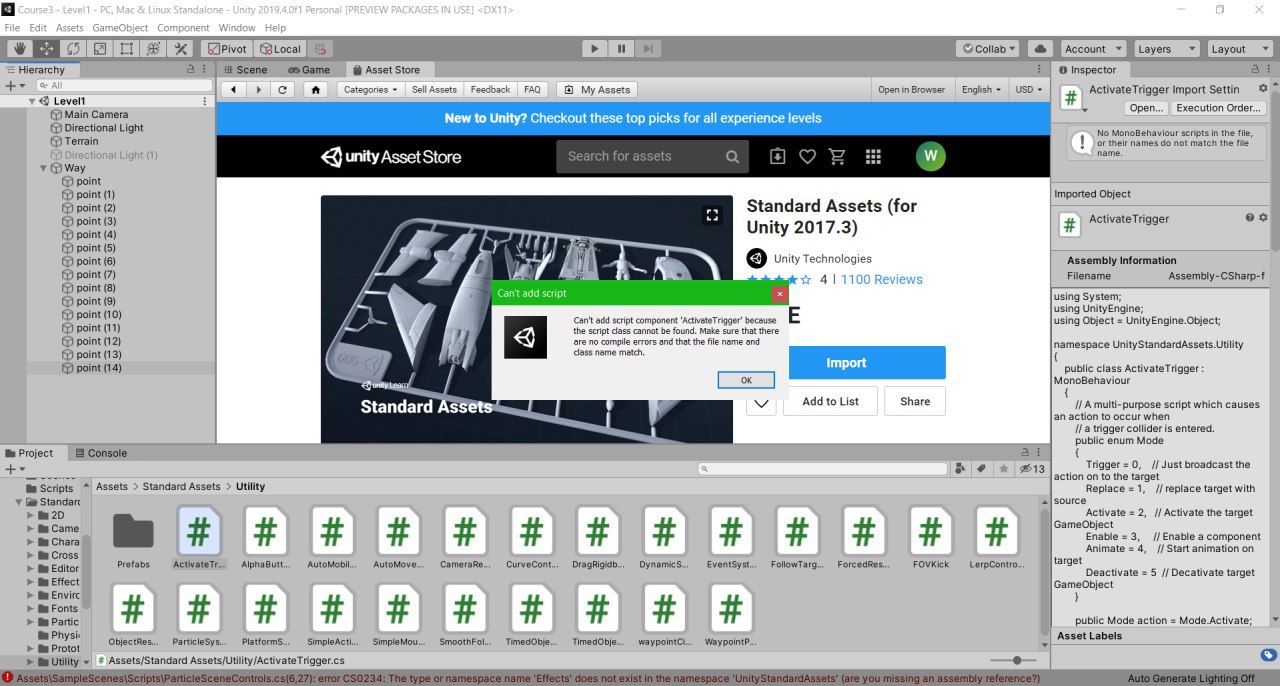Click the Share button
1280x686 pixels.
coord(915,401)
